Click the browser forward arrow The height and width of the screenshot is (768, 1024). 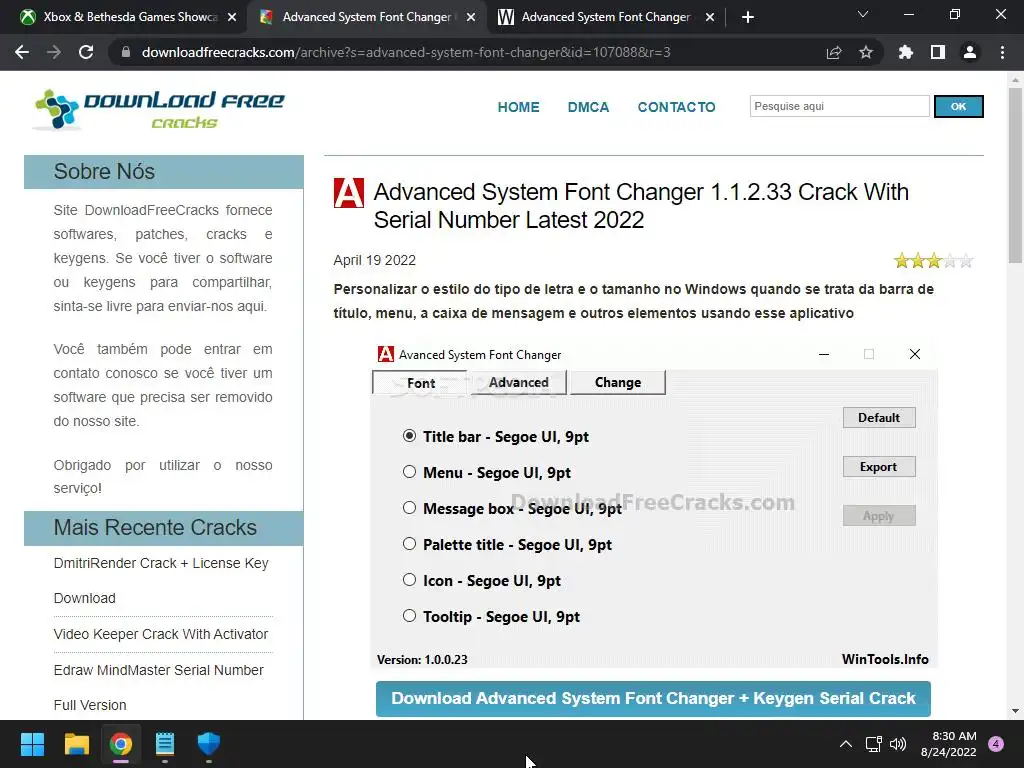click(x=54, y=52)
